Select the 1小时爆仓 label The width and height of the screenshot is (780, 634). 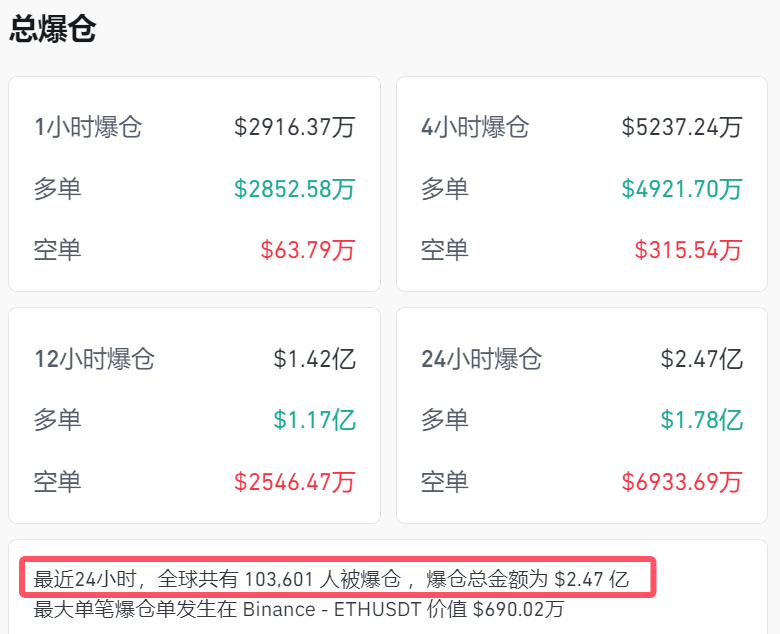pyautogui.click(x=88, y=127)
